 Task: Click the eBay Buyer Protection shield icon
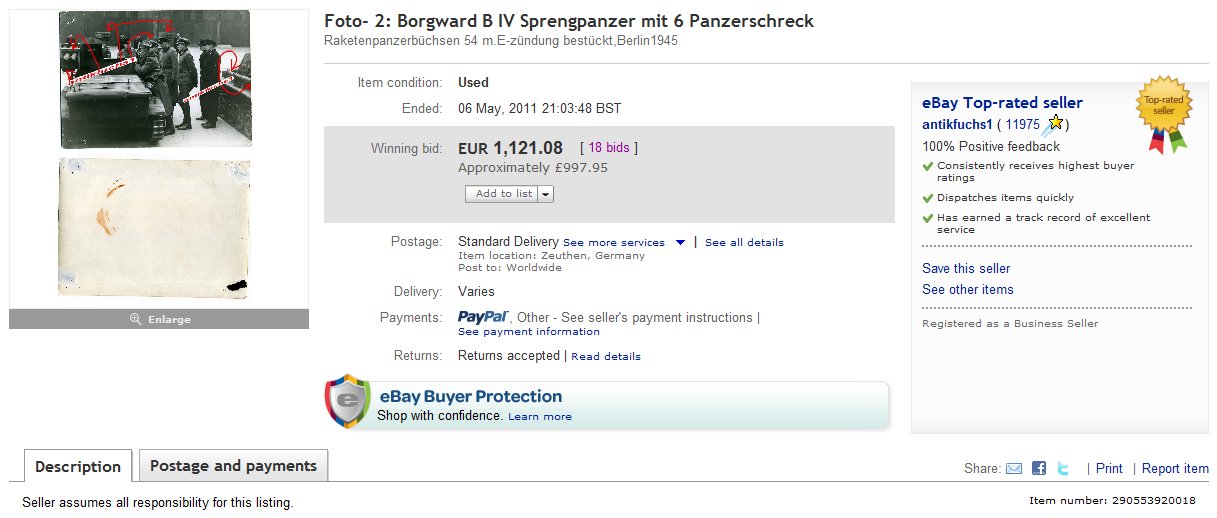coord(348,402)
